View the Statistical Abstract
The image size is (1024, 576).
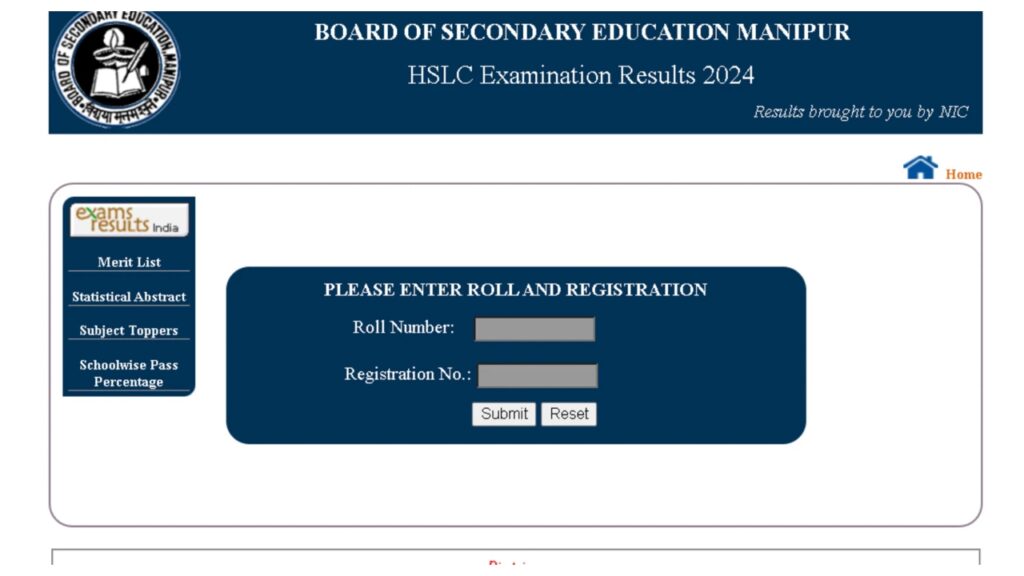point(128,296)
